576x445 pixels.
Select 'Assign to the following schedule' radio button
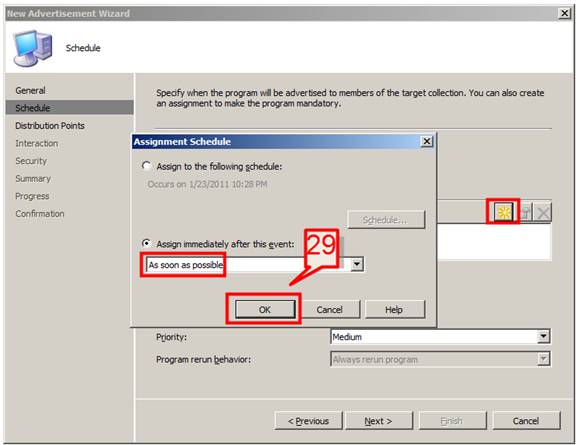tap(146, 166)
